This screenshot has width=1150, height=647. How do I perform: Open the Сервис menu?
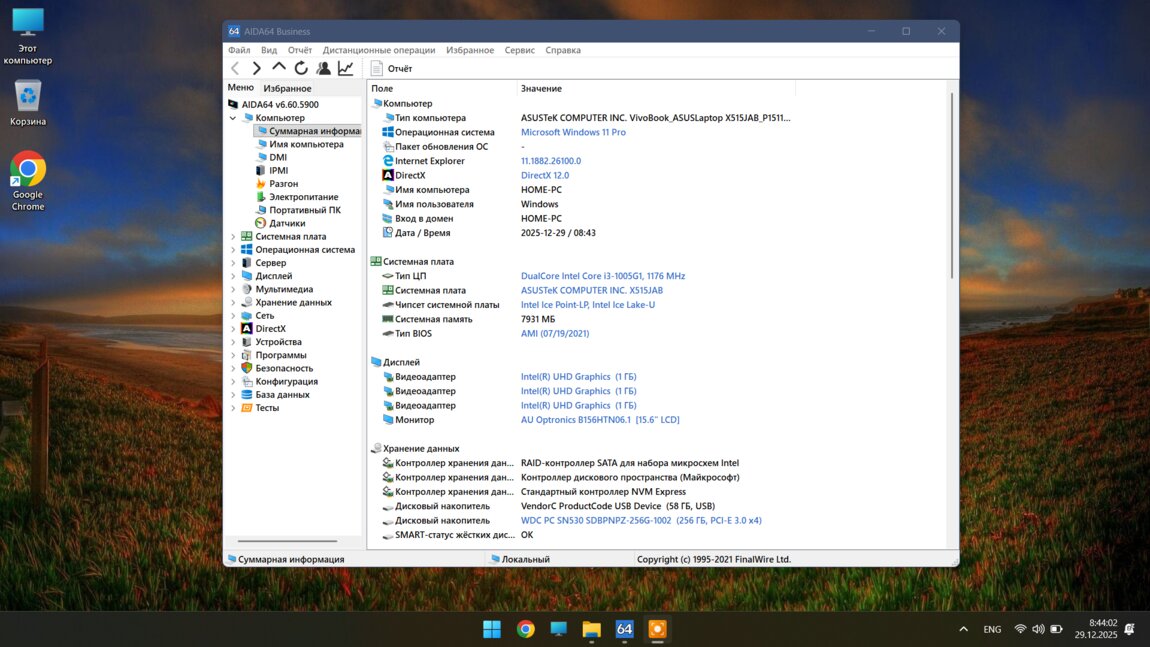pos(519,50)
